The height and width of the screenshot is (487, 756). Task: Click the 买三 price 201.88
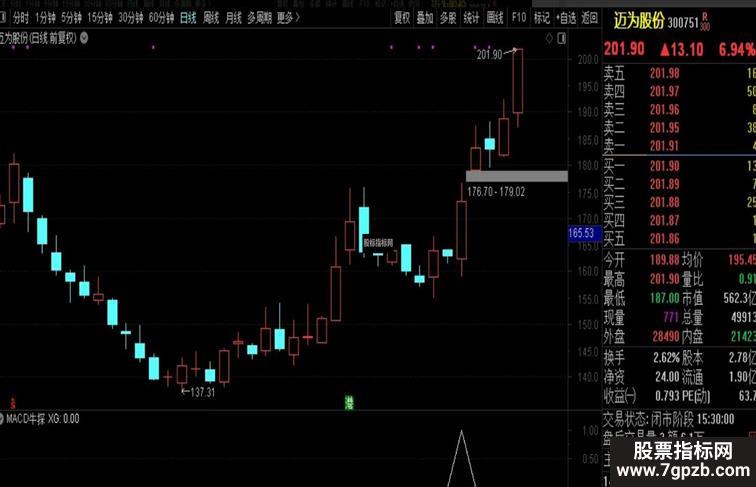click(x=664, y=202)
